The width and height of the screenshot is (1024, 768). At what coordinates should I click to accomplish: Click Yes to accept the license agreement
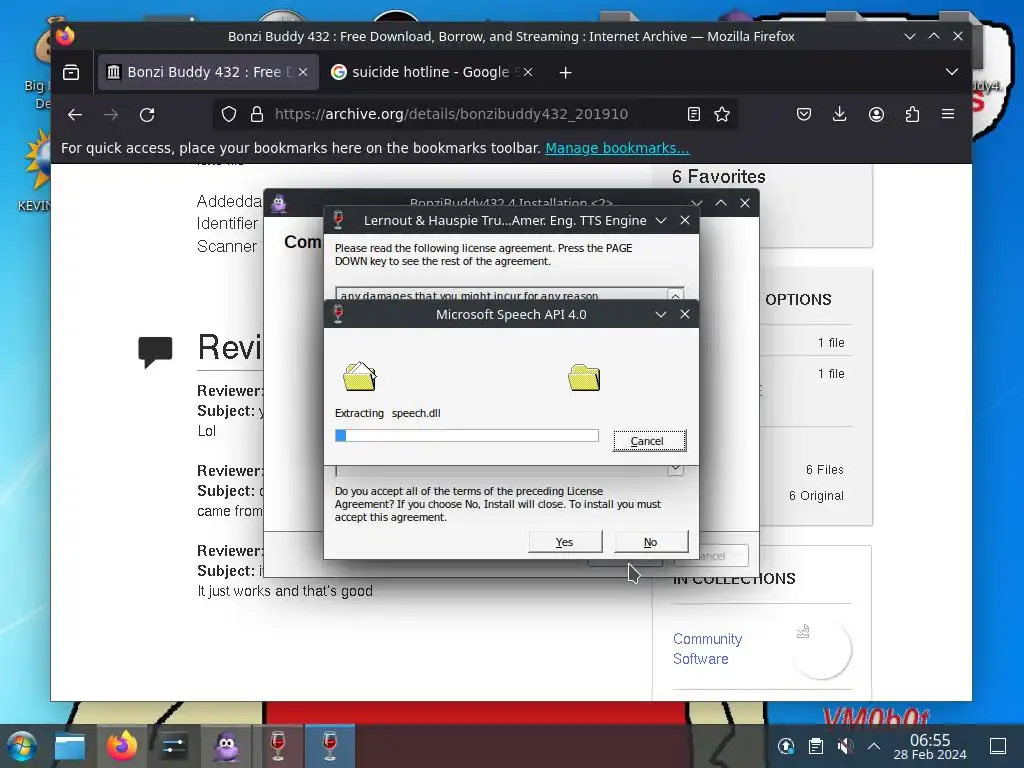pos(565,542)
